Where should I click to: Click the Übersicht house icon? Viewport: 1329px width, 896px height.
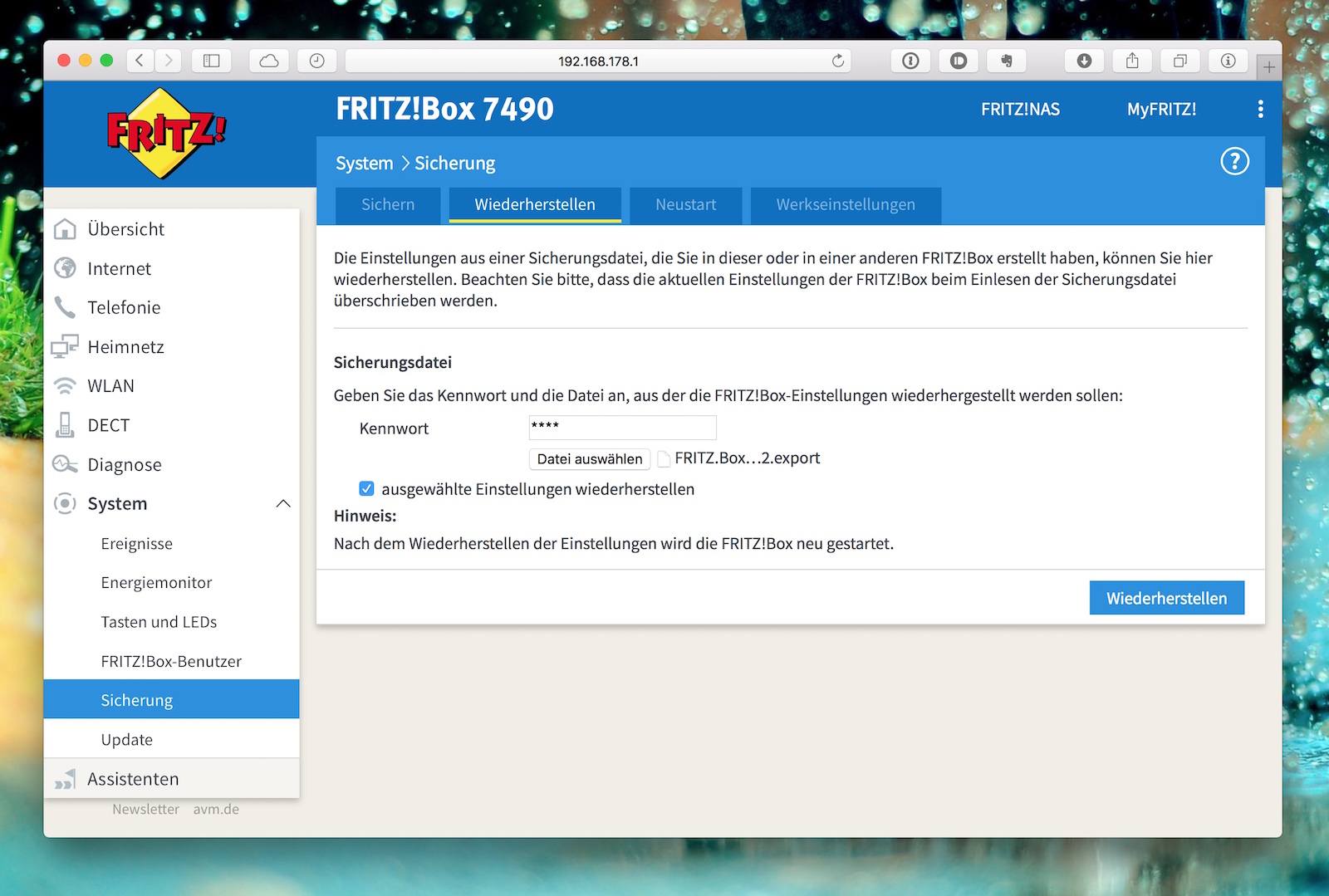point(65,229)
